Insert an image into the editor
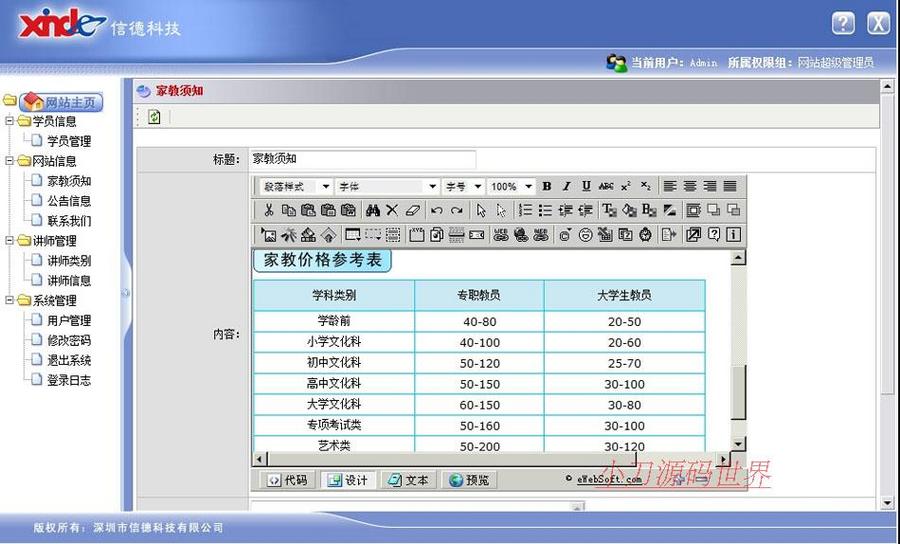The height and width of the screenshot is (544, 900). pos(269,235)
